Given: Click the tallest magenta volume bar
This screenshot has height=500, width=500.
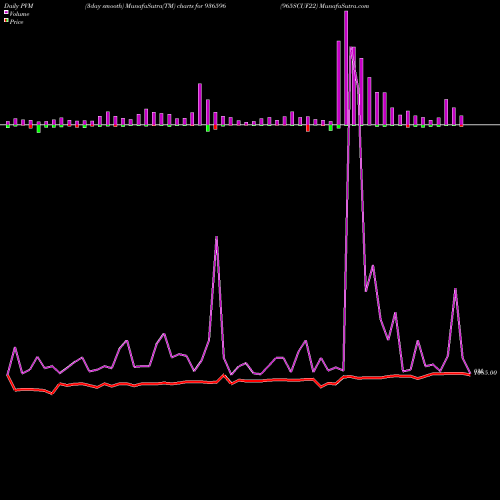Looking at the screenshot, I should pyautogui.click(x=346, y=68).
